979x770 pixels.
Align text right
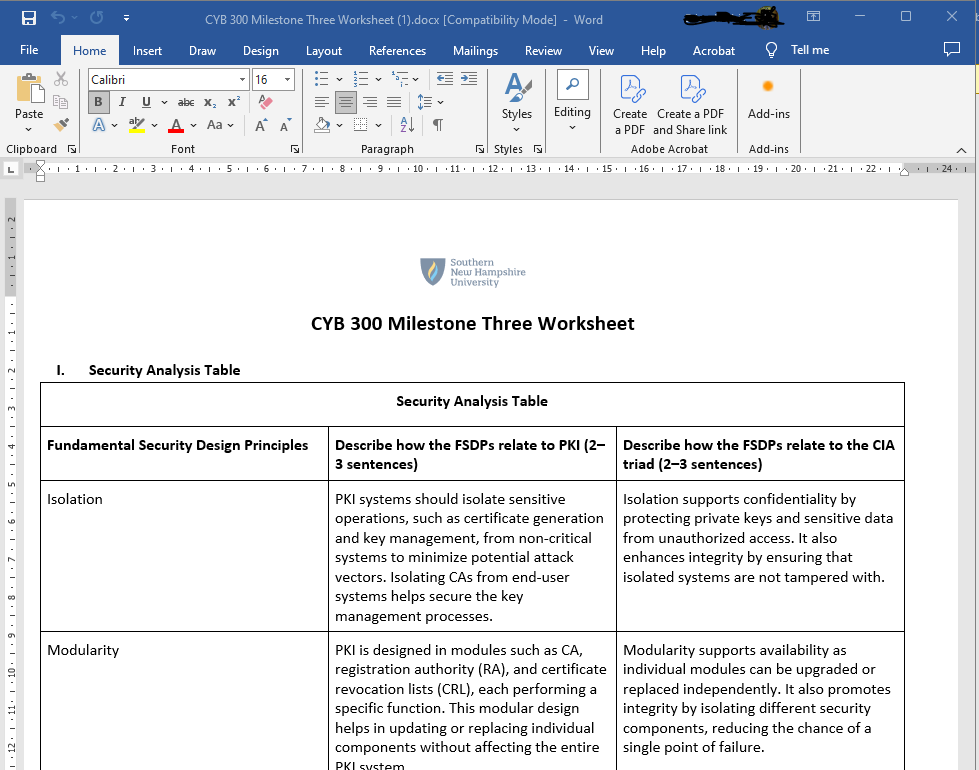pos(370,102)
